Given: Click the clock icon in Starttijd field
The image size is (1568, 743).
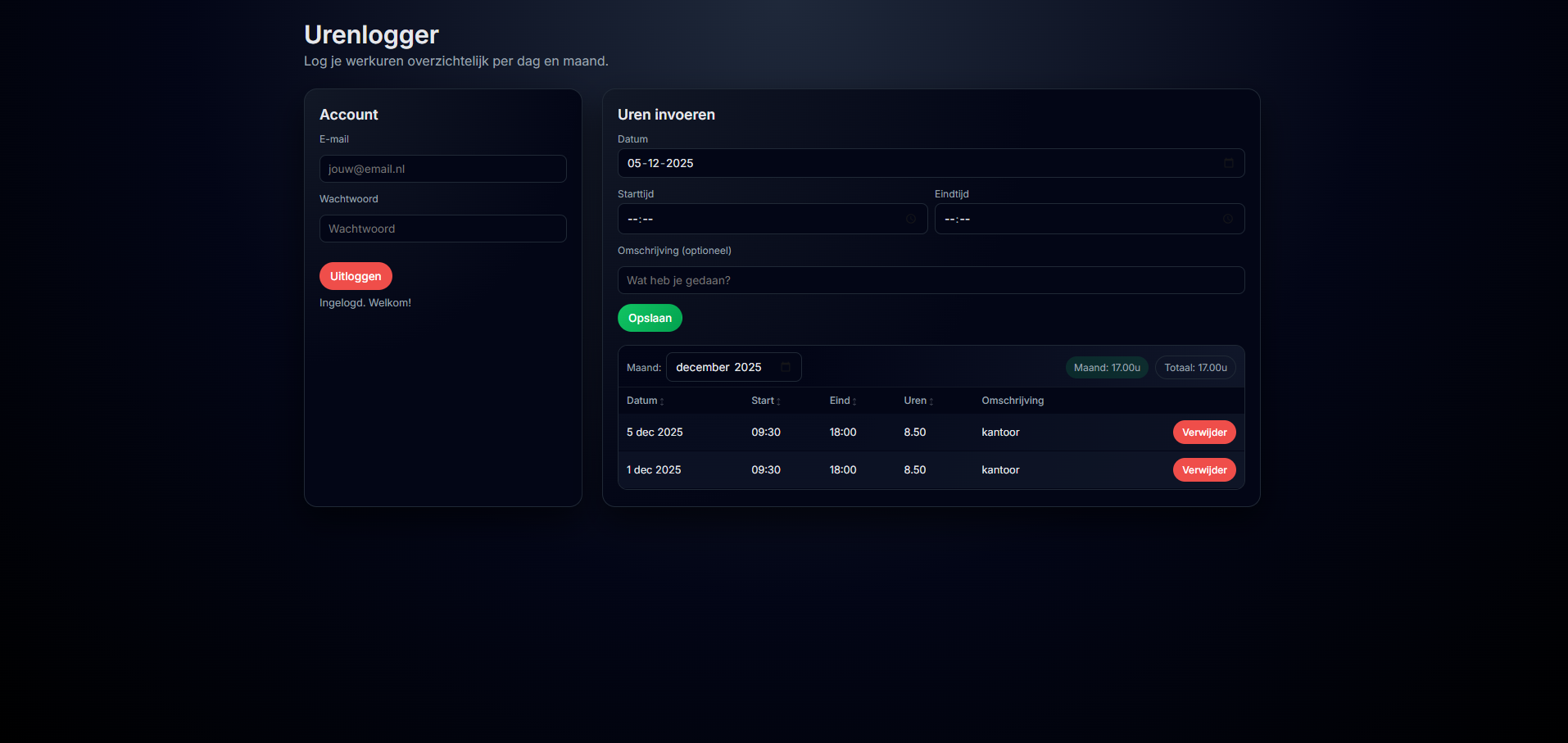Looking at the screenshot, I should [x=910, y=219].
